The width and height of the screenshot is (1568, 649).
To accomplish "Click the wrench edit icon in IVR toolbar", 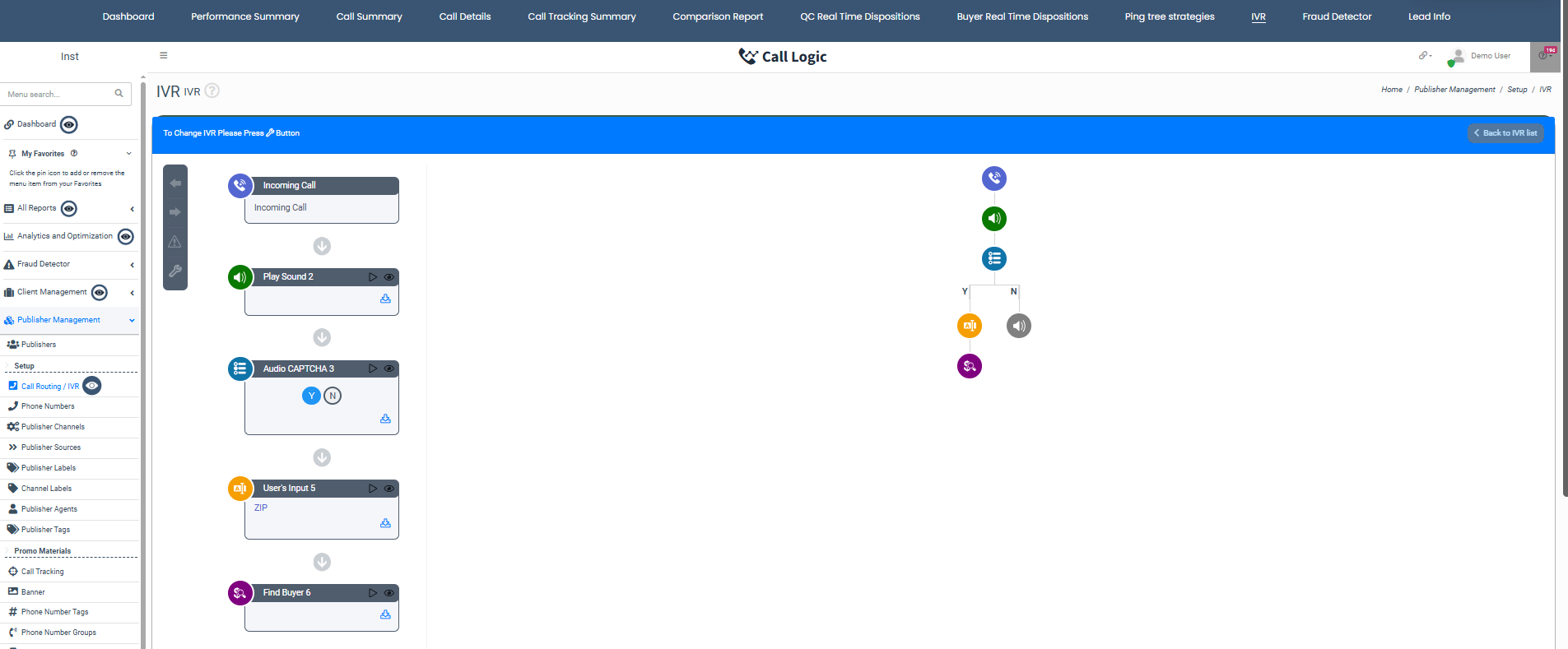I will click(x=175, y=271).
